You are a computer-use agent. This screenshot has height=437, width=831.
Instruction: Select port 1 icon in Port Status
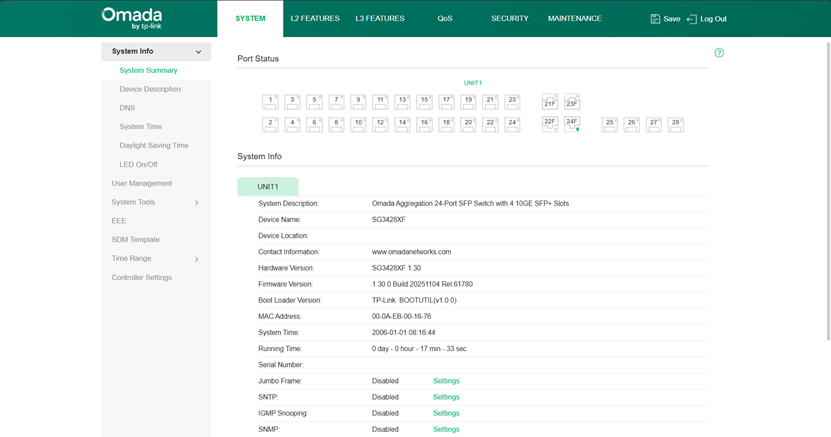coord(270,101)
